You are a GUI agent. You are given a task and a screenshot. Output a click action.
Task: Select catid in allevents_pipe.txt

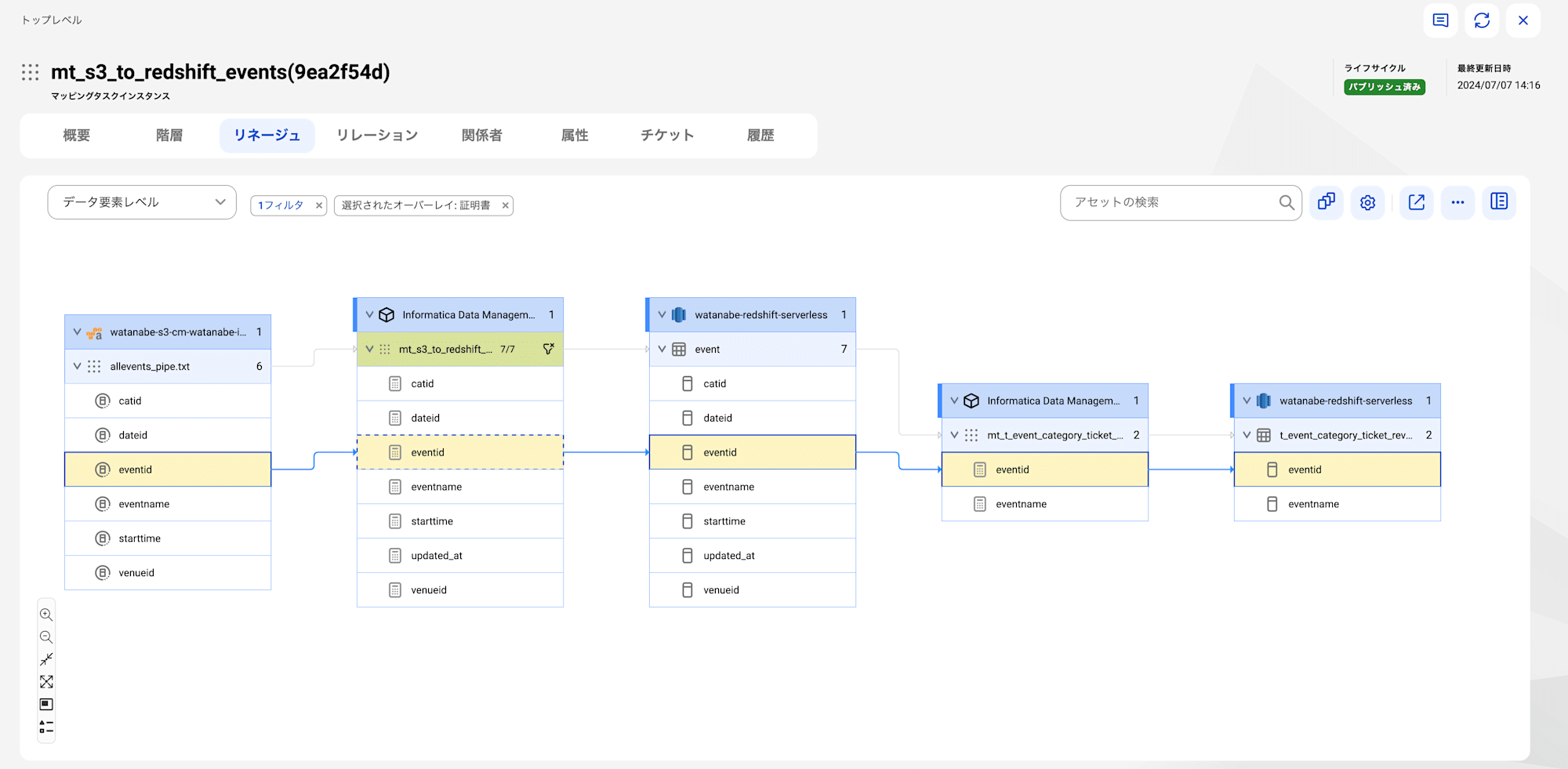pos(168,401)
